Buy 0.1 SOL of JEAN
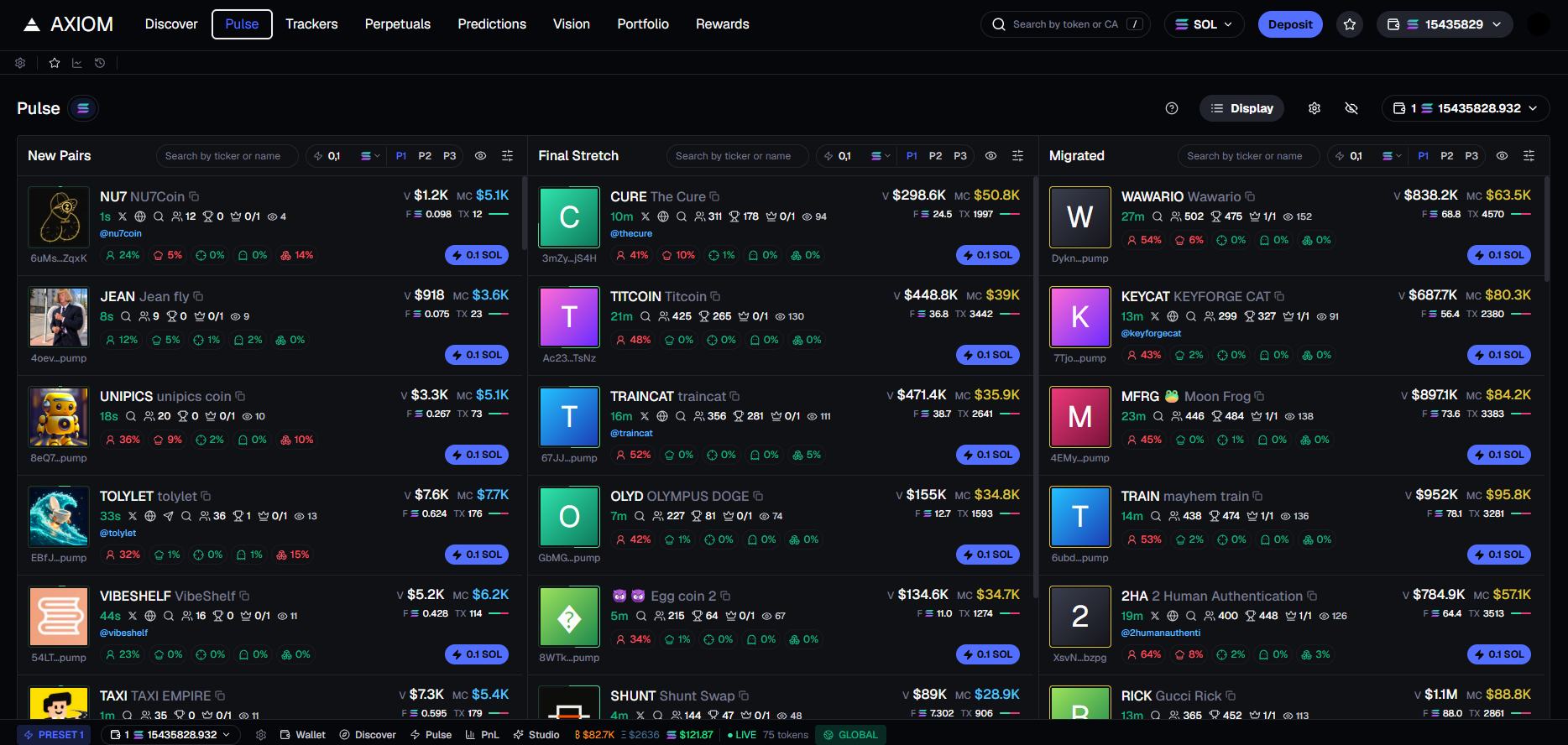This screenshot has height=745, width=1568. point(477,355)
